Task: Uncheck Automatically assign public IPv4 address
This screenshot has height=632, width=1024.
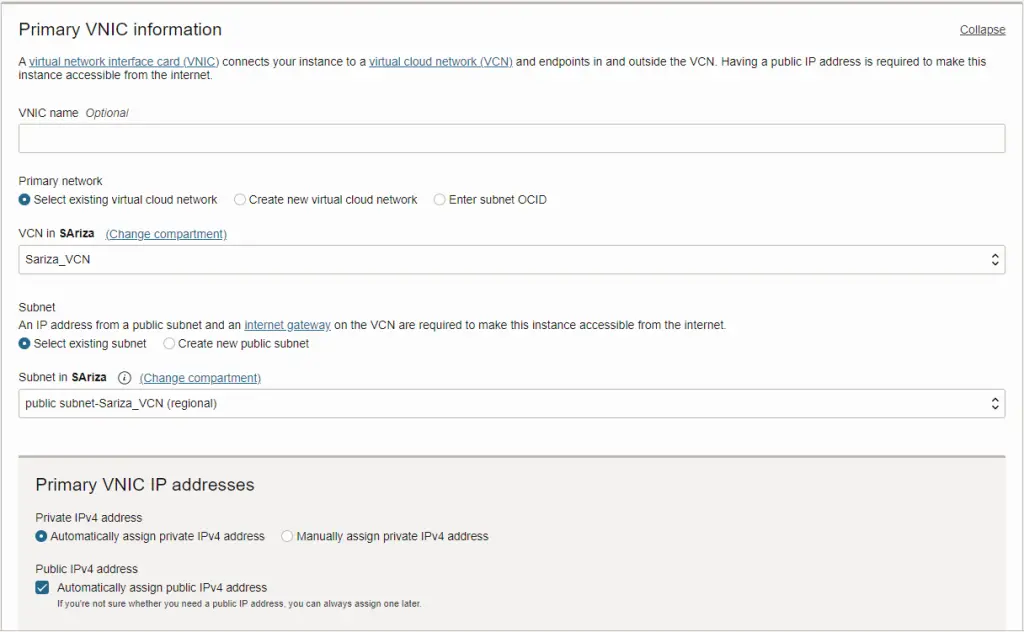Action: 42,587
